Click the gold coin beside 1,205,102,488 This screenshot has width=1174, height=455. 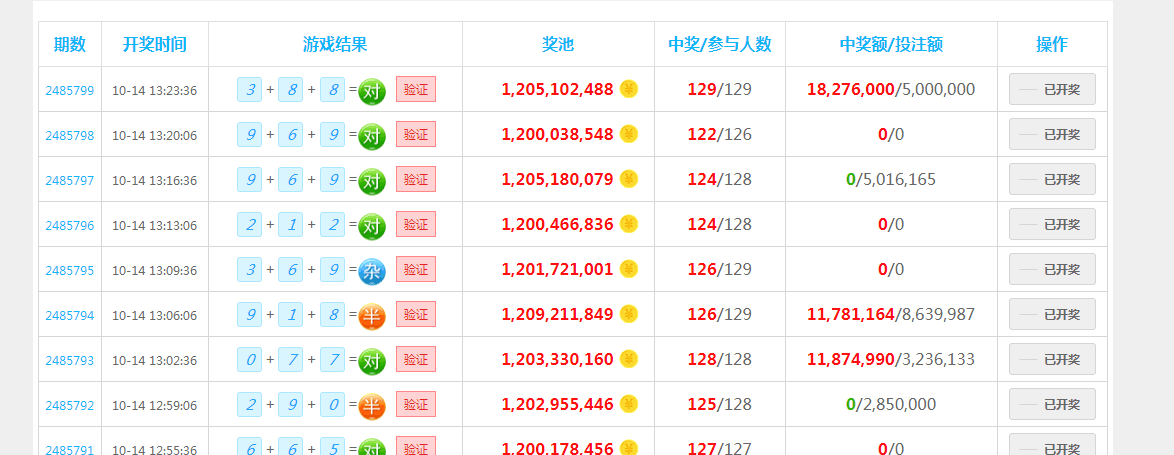[x=629, y=89]
